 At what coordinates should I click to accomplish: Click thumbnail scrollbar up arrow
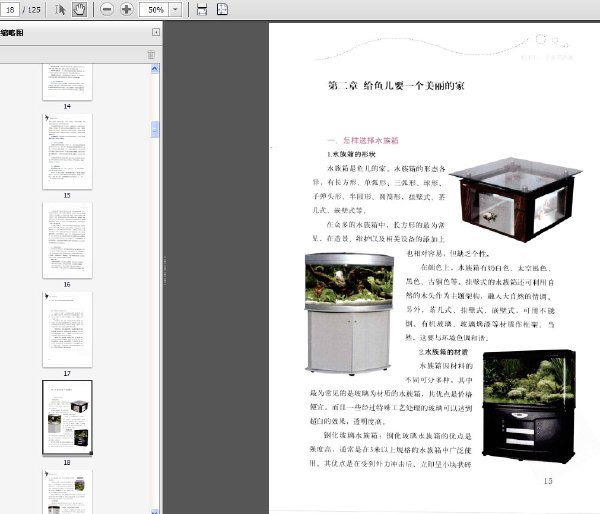pyautogui.click(x=155, y=69)
